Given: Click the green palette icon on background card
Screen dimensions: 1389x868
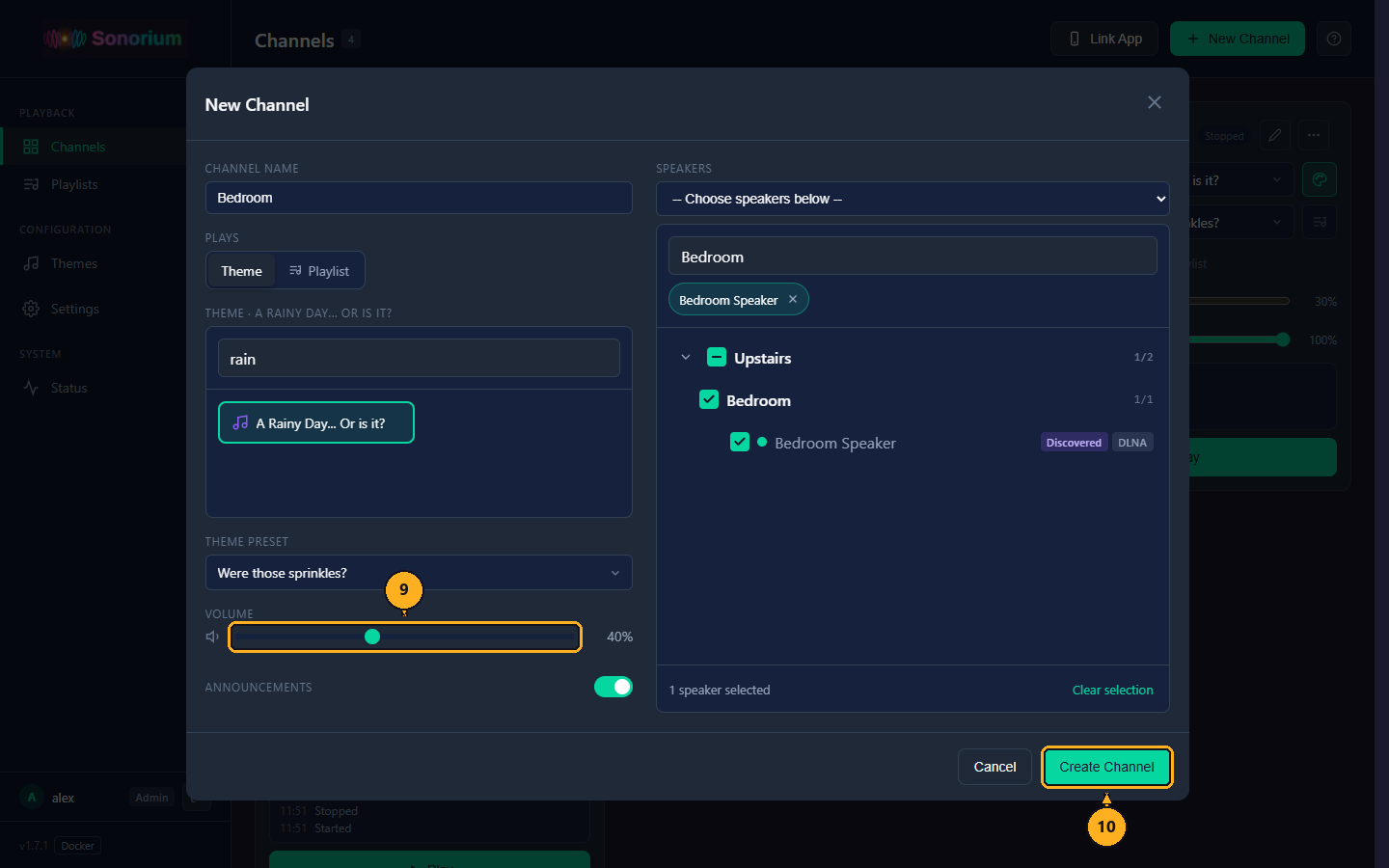Looking at the screenshot, I should coord(1320,179).
